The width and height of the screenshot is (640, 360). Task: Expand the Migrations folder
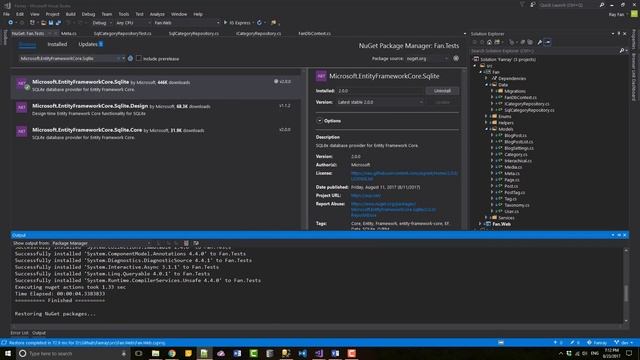[492, 91]
